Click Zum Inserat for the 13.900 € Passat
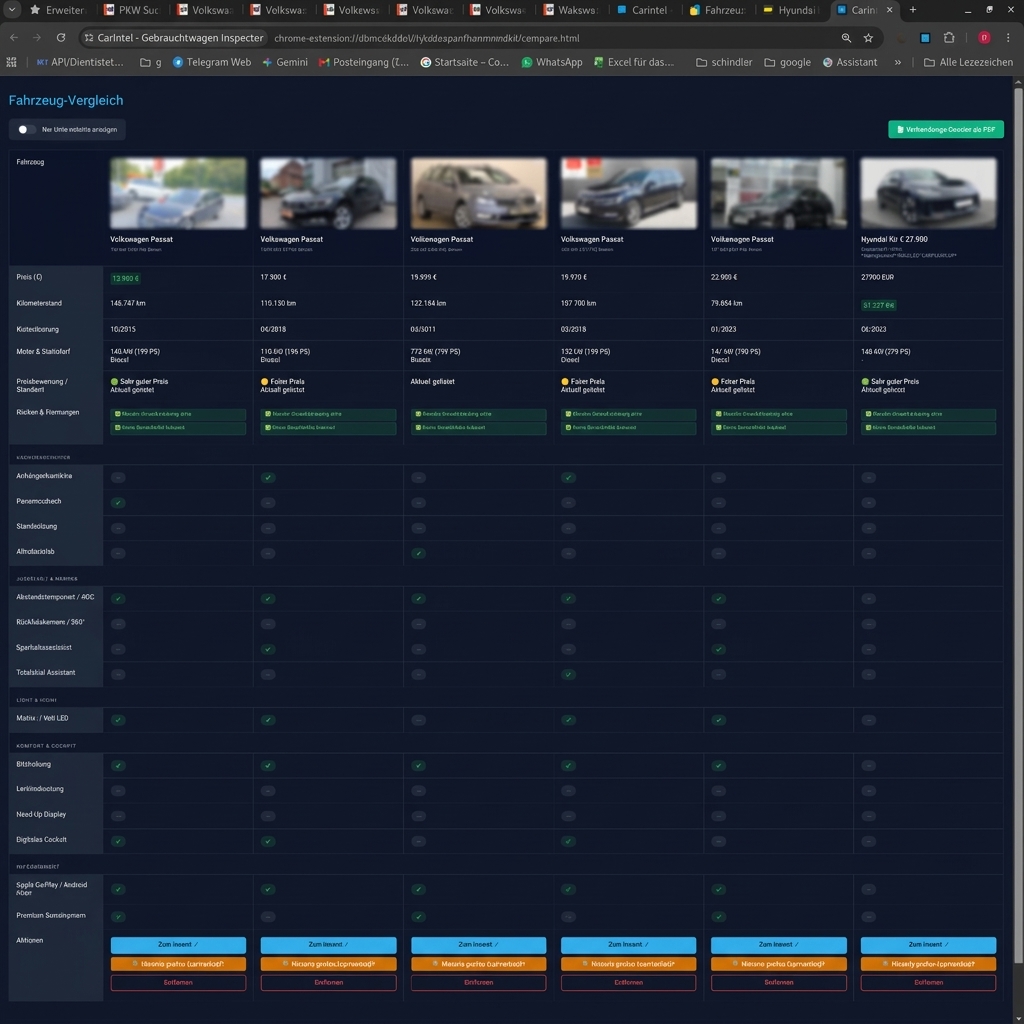This screenshot has width=1024, height=1024. pyautogui.click(x=178, y=944)
